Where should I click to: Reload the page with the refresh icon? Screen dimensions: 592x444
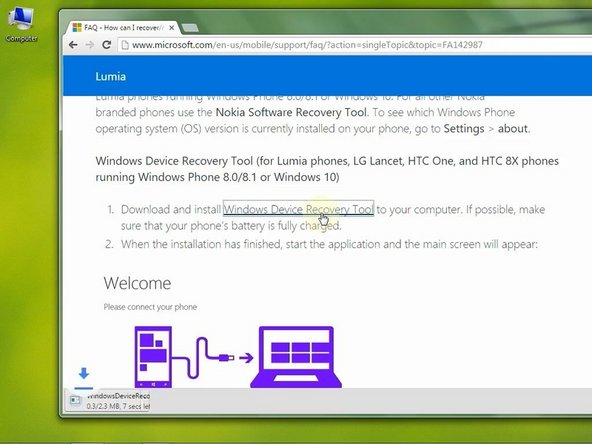[x=106, y=45]
